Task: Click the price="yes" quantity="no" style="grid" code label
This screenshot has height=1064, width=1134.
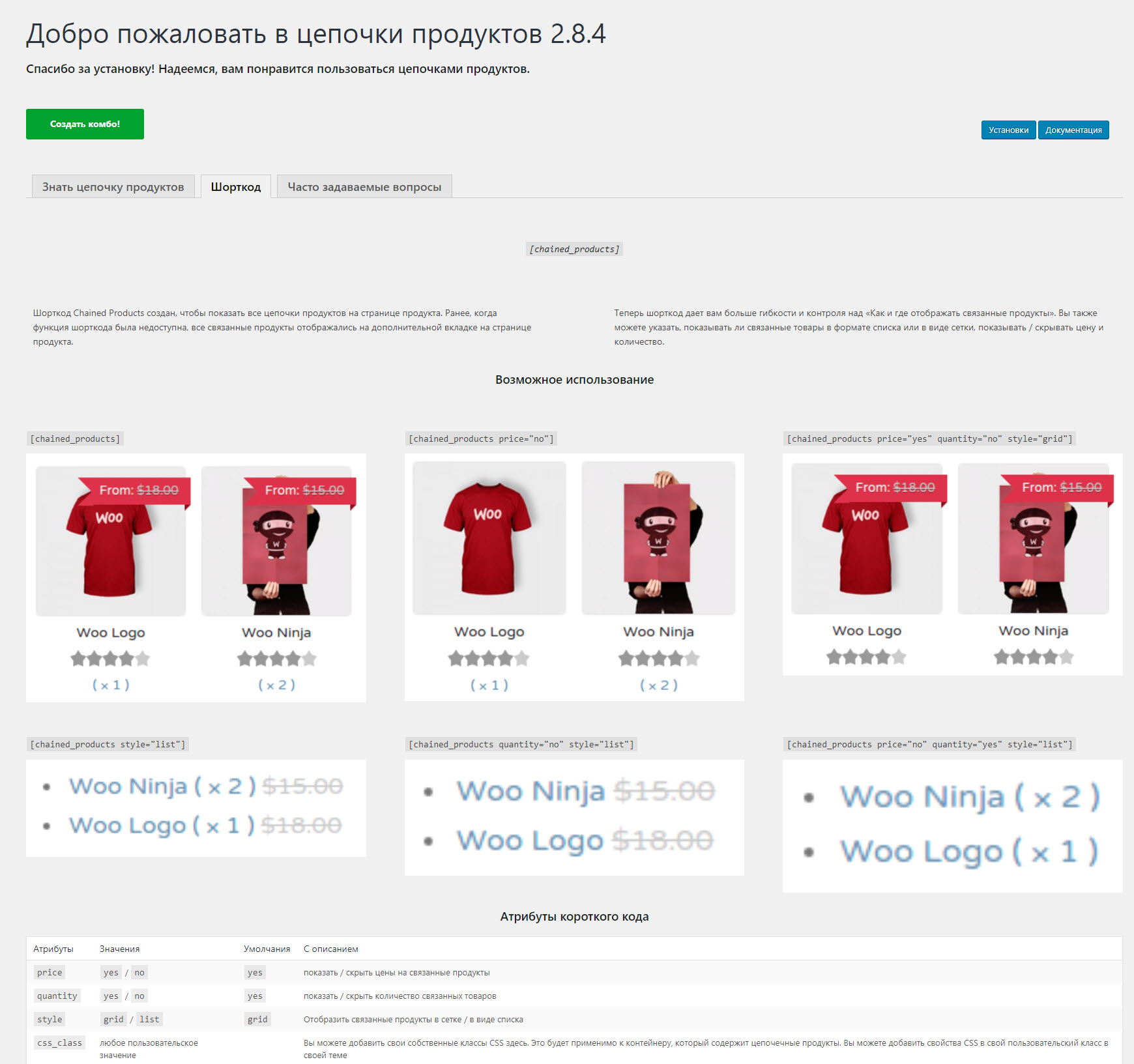Action: [x=929, y=439]
